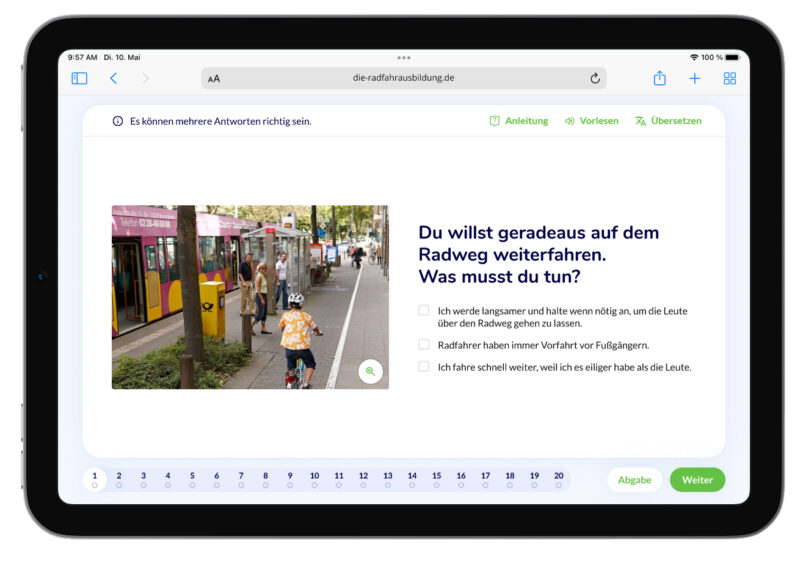Open the Anleitung help guide

pyautogui.click(x=519, y=121)
